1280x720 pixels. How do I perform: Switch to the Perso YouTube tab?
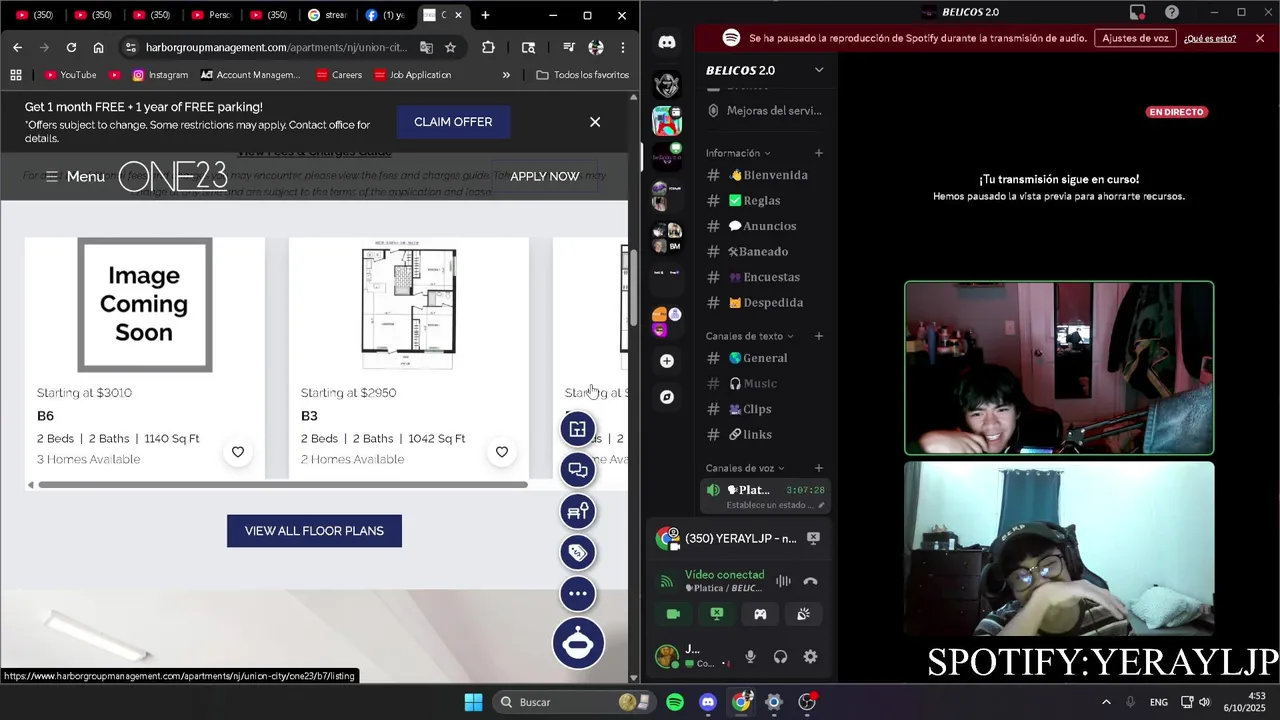click(x=212, y=15)
